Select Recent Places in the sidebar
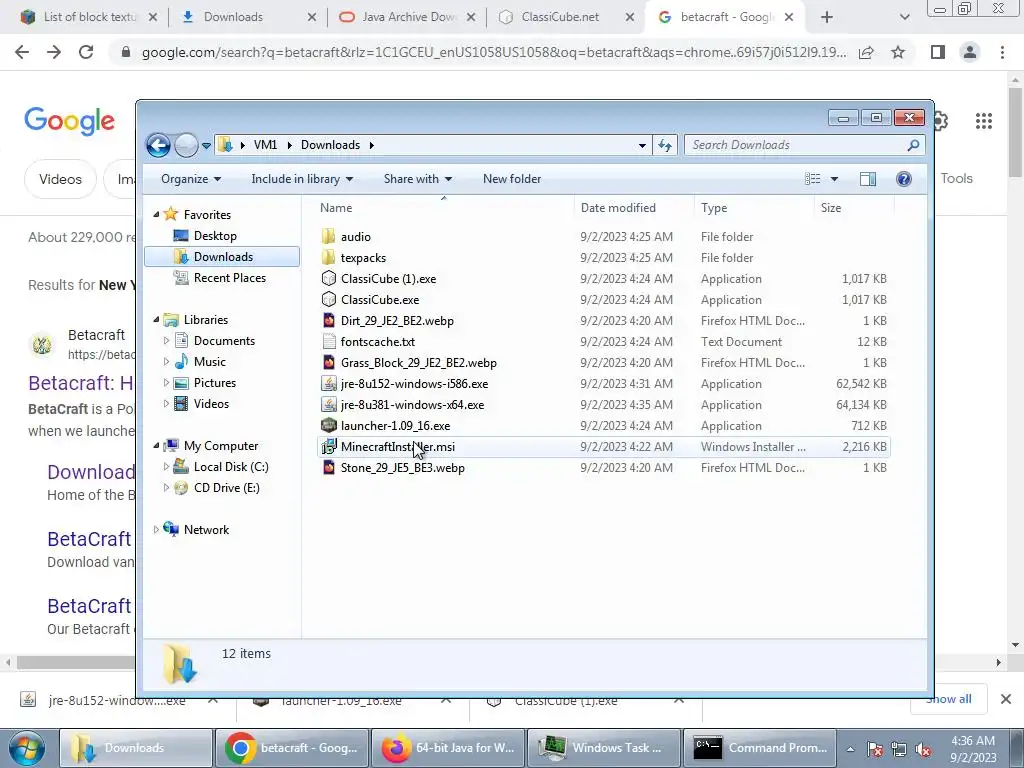1024x768 pixels. (229, 278)
